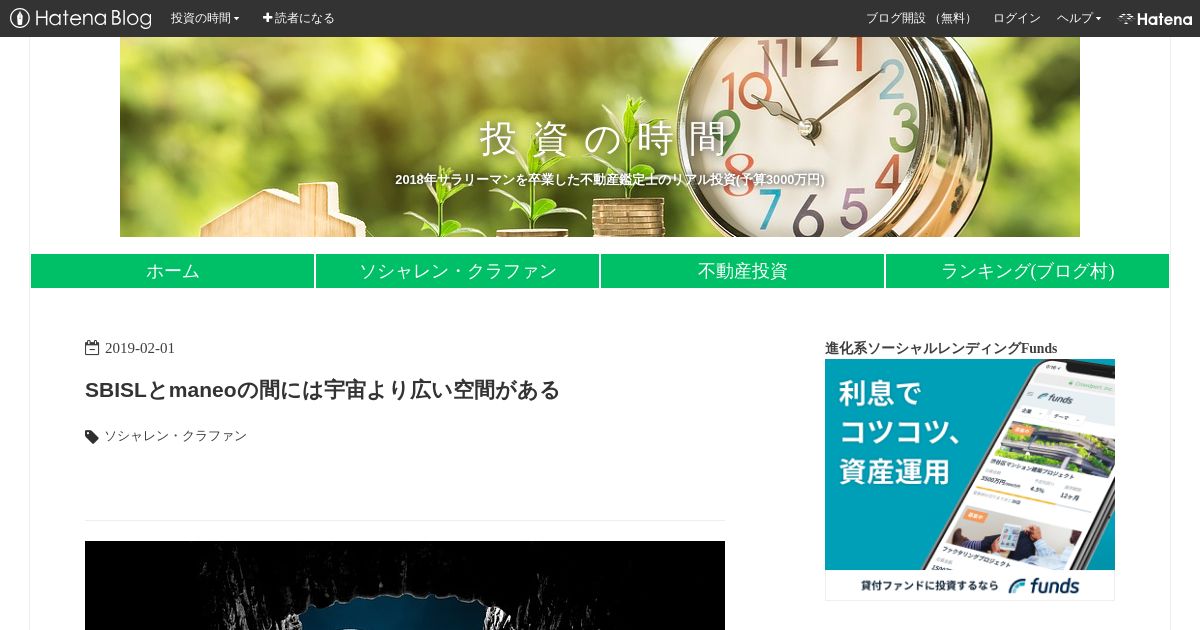Screen dimensions: 1200x630
Task: Open the Hatena logo at top right
Action: tap(1155, 18)
